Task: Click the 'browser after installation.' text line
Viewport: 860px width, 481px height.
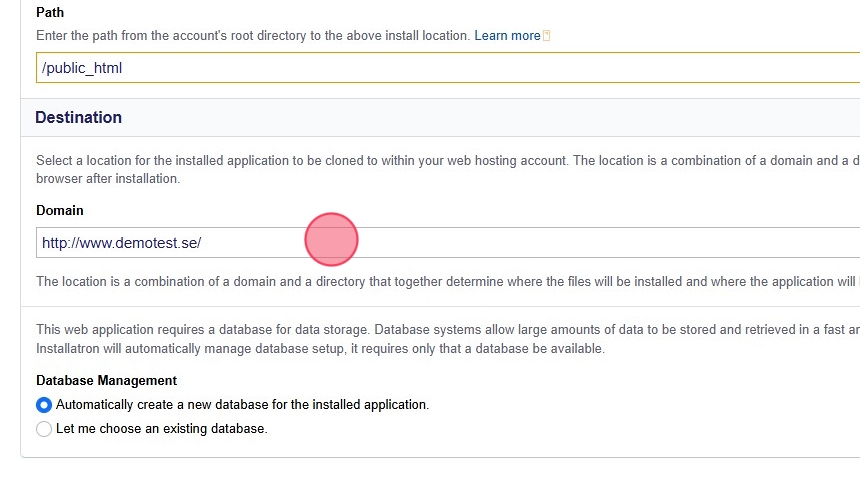Action: pyautogui.click(x=107, y=179)
